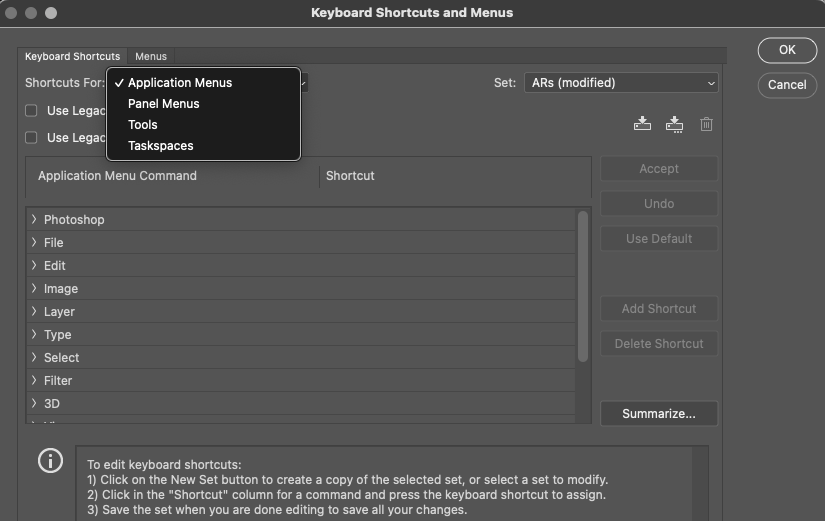The image size is (825, 521).
Task: Expand the File commands group
Action: pos(34,242)
